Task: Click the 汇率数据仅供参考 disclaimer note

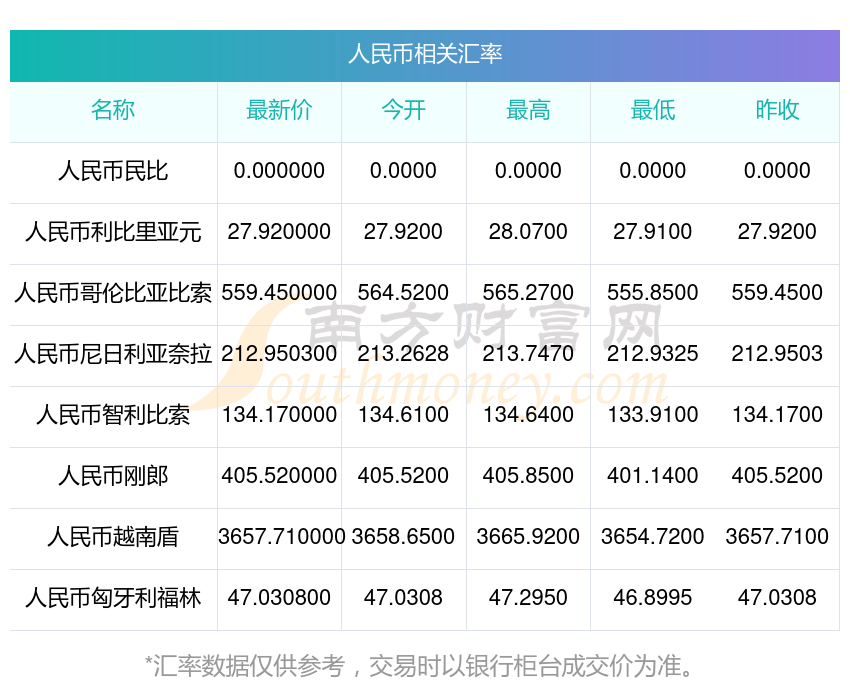Action: [420, 666]
